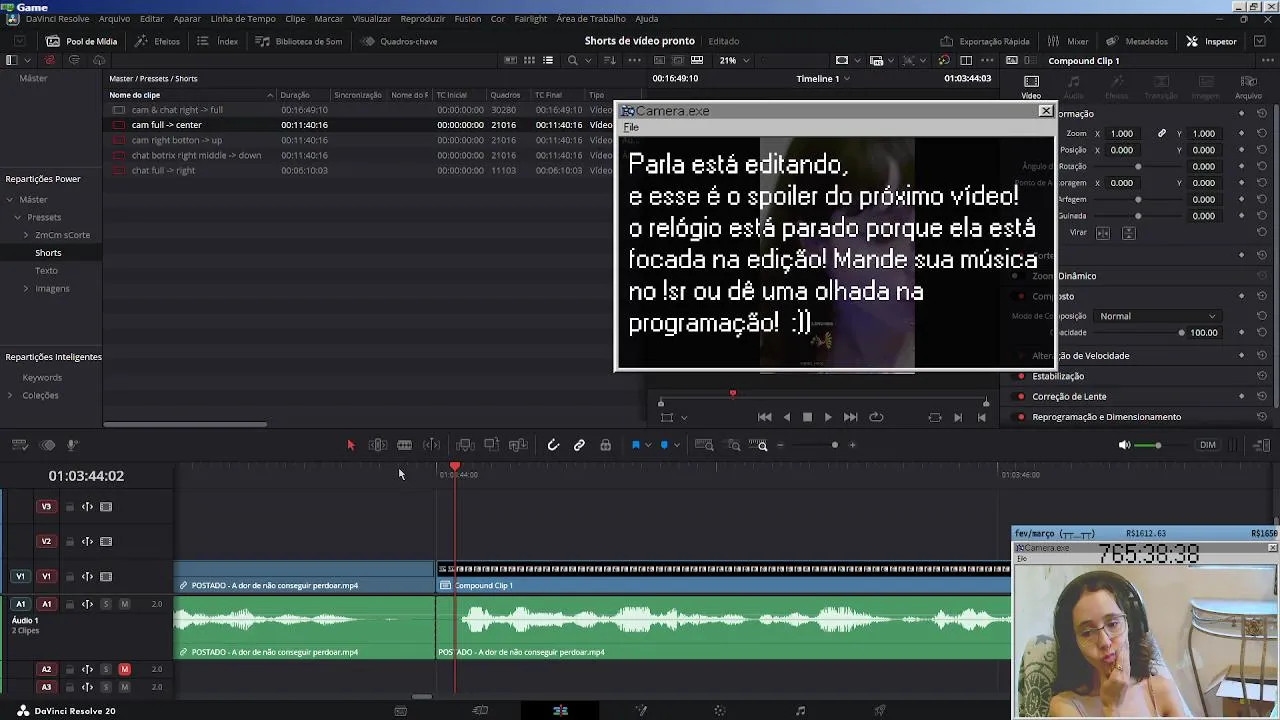Toggle Position Lock padlock in timeline toolbar

[x=605, y=445]
